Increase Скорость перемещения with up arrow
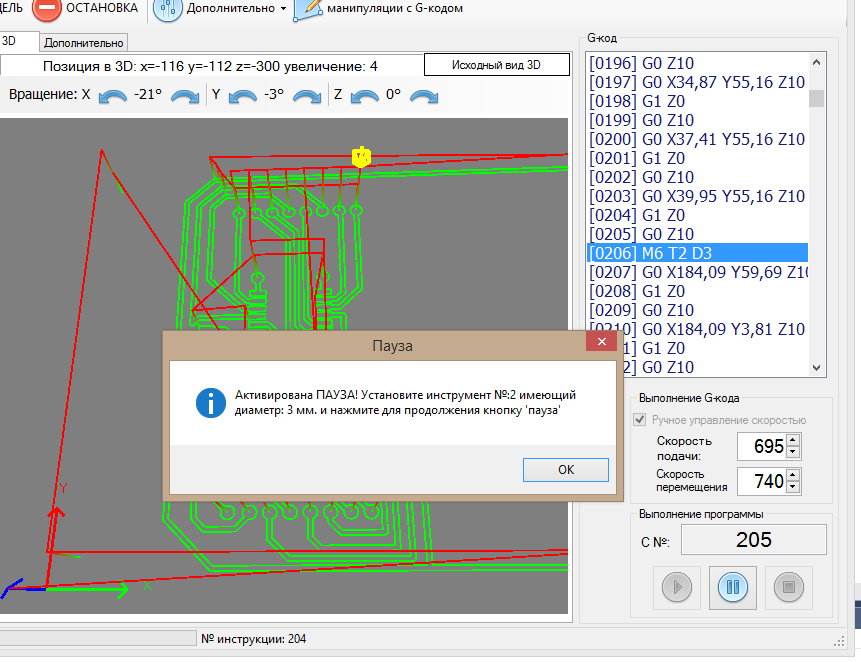Image resolution: width=861 pixels, height=662 pixels. point(793,475)
